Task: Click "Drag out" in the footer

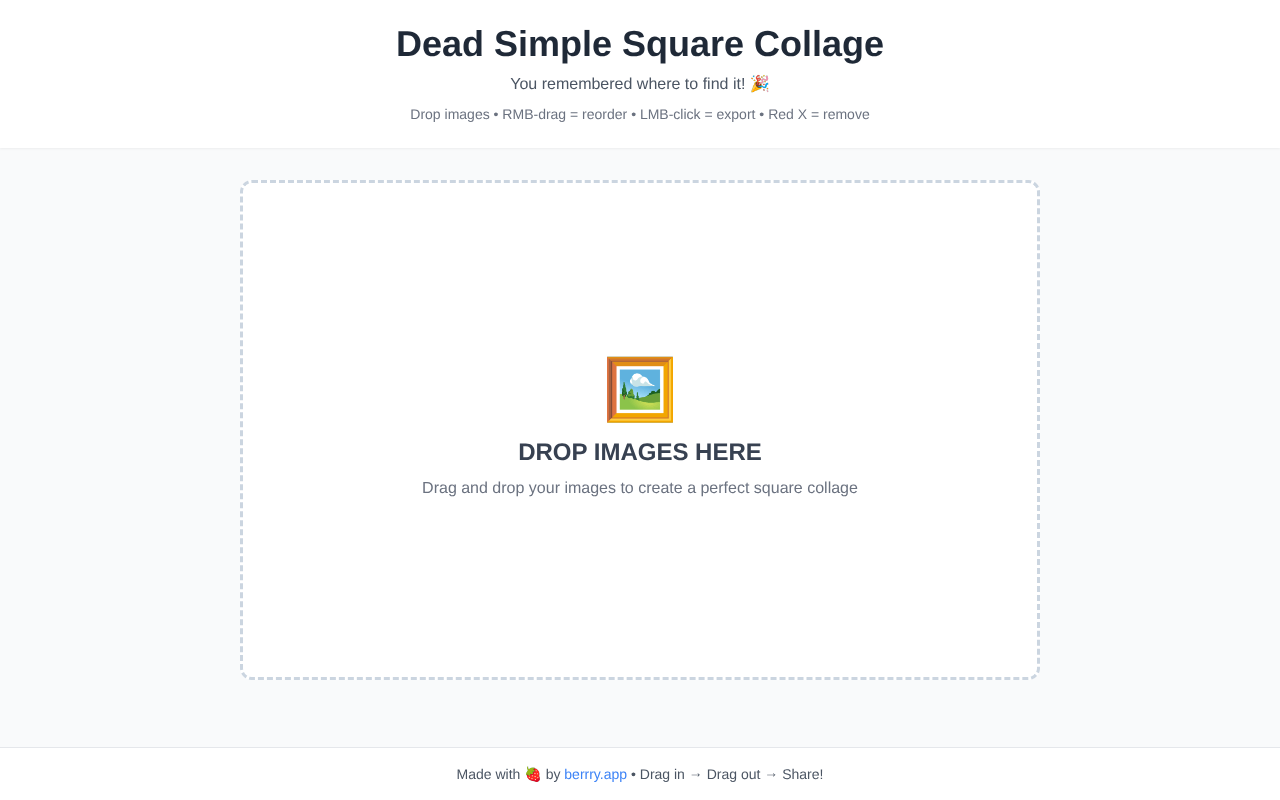Action: [x=733, y=774]
